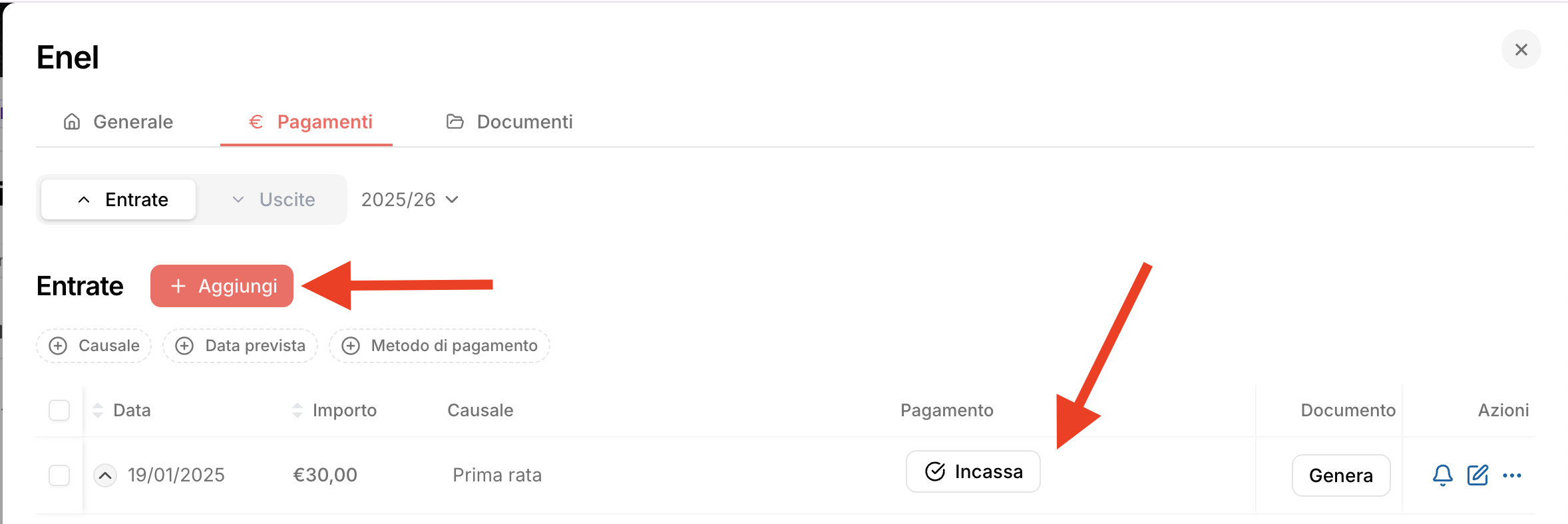Click the Aggiungi button
Screen dimensions: 1568x524
click(x=222, y=286)
